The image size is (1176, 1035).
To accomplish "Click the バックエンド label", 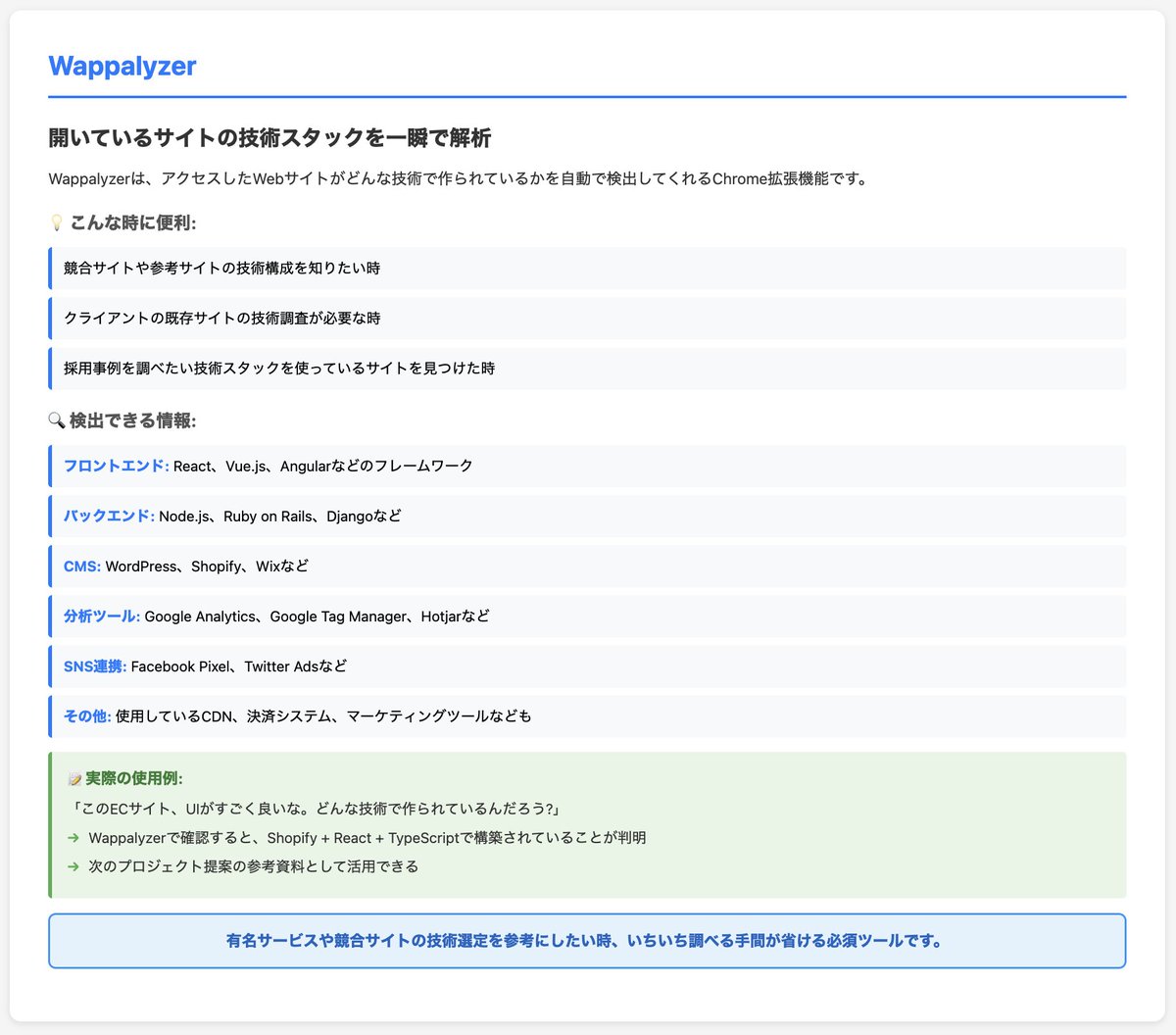I will click(x=109, y=516).
